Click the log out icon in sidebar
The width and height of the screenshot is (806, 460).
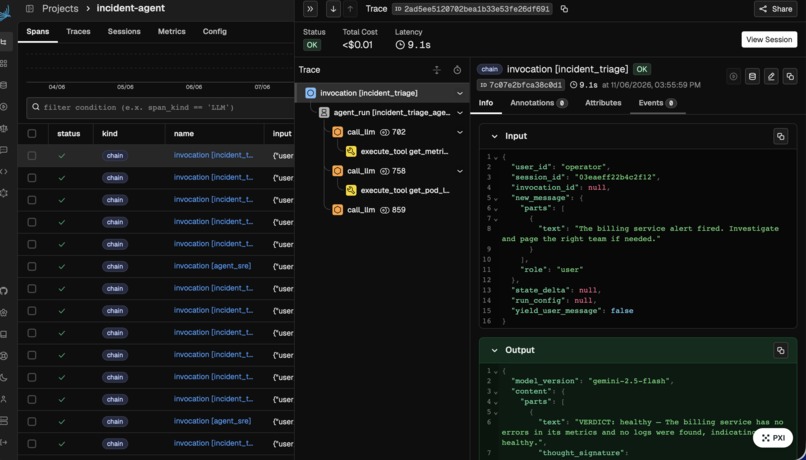[x=4, y=443]
